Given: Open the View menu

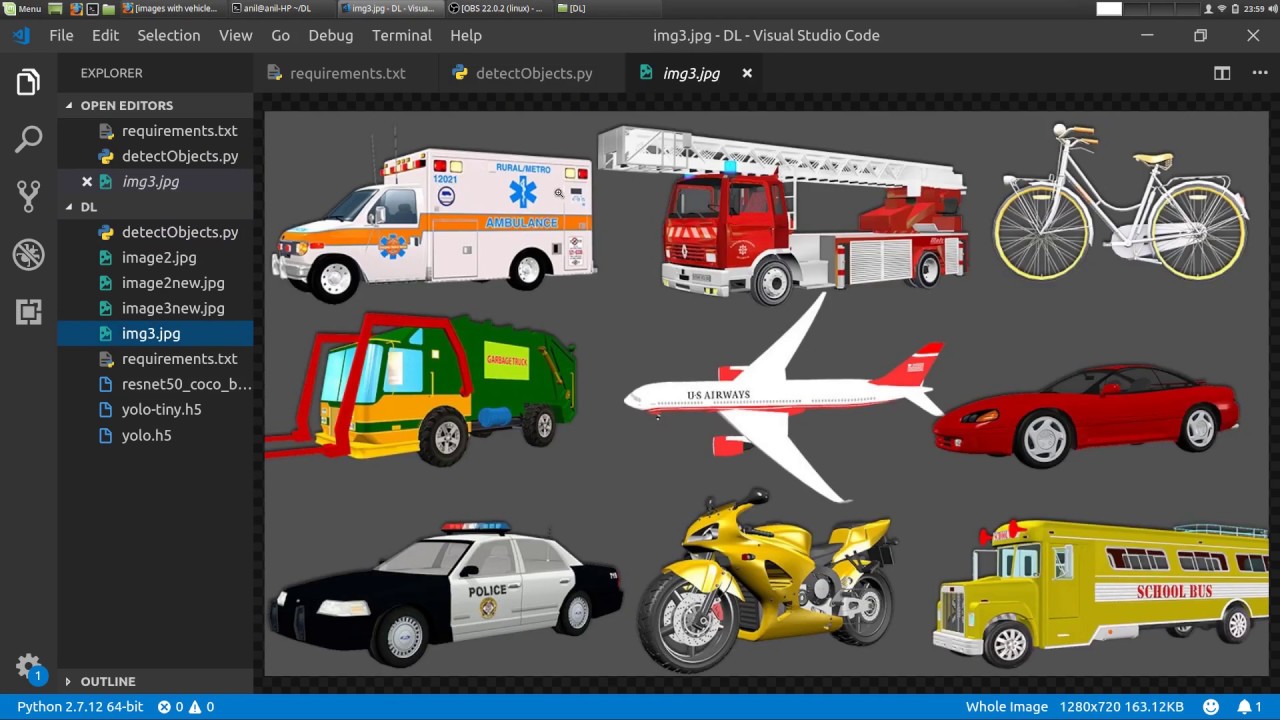Looking at the screenshot, I should [x=235, y=35].
